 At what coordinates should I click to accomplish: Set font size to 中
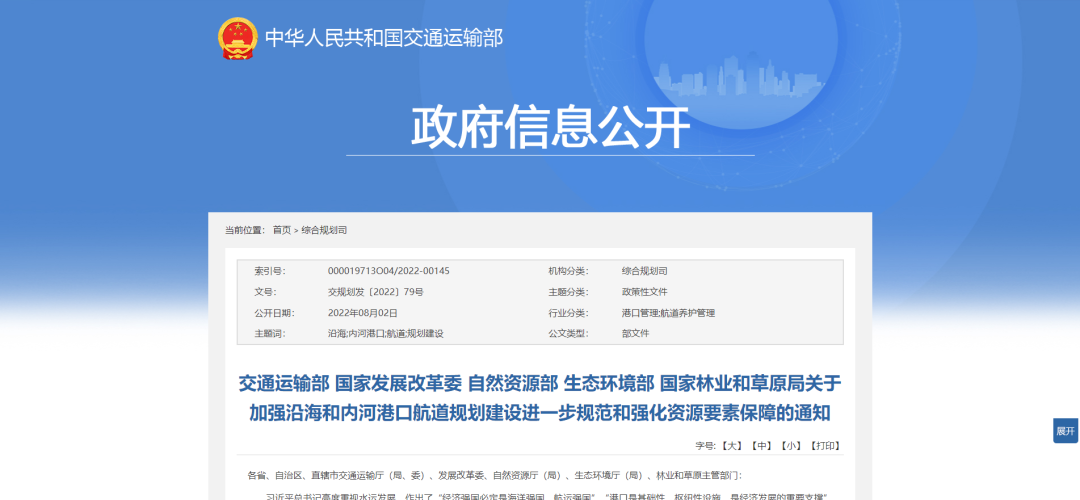pos(761,446)
